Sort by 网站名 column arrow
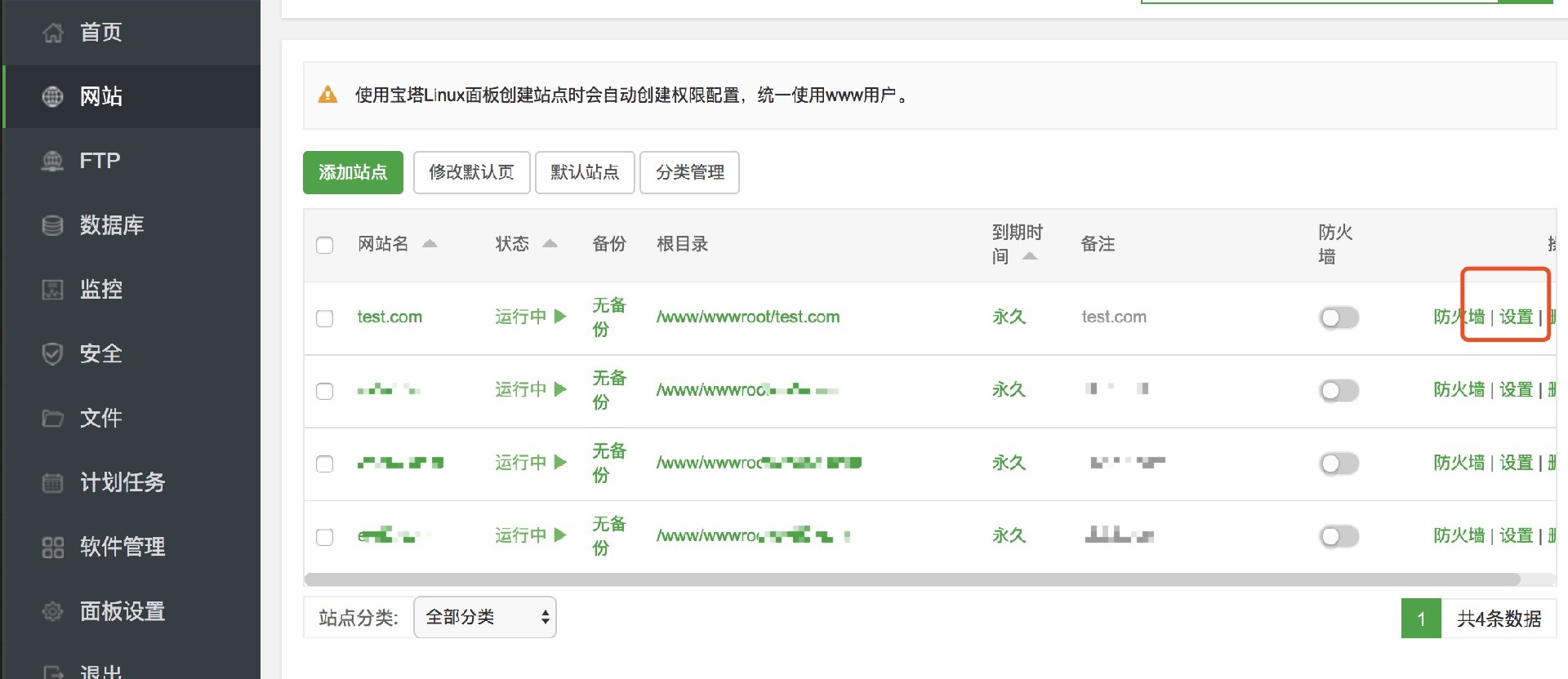Screen dimensions: 1568x679 coord(430,244)
